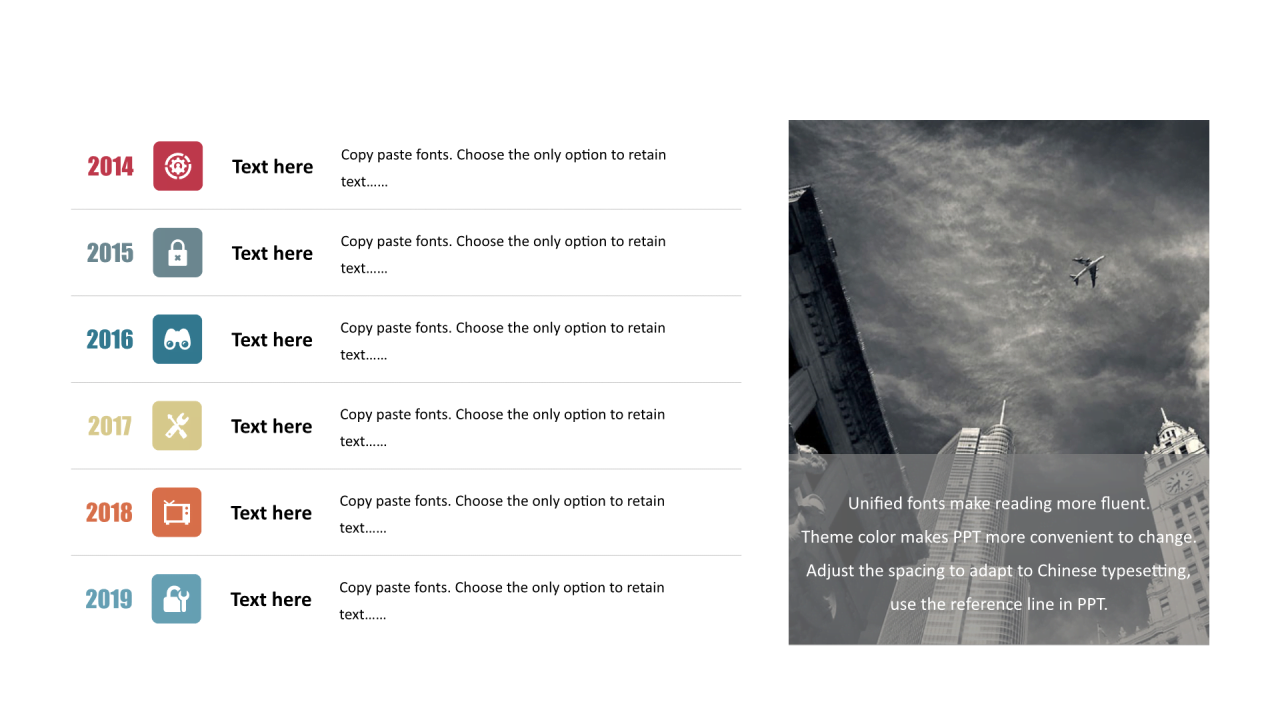1280x720 pixels.
Task: Select the blue unlocked padlock icon beside 2019
Action: click(176, 599)
